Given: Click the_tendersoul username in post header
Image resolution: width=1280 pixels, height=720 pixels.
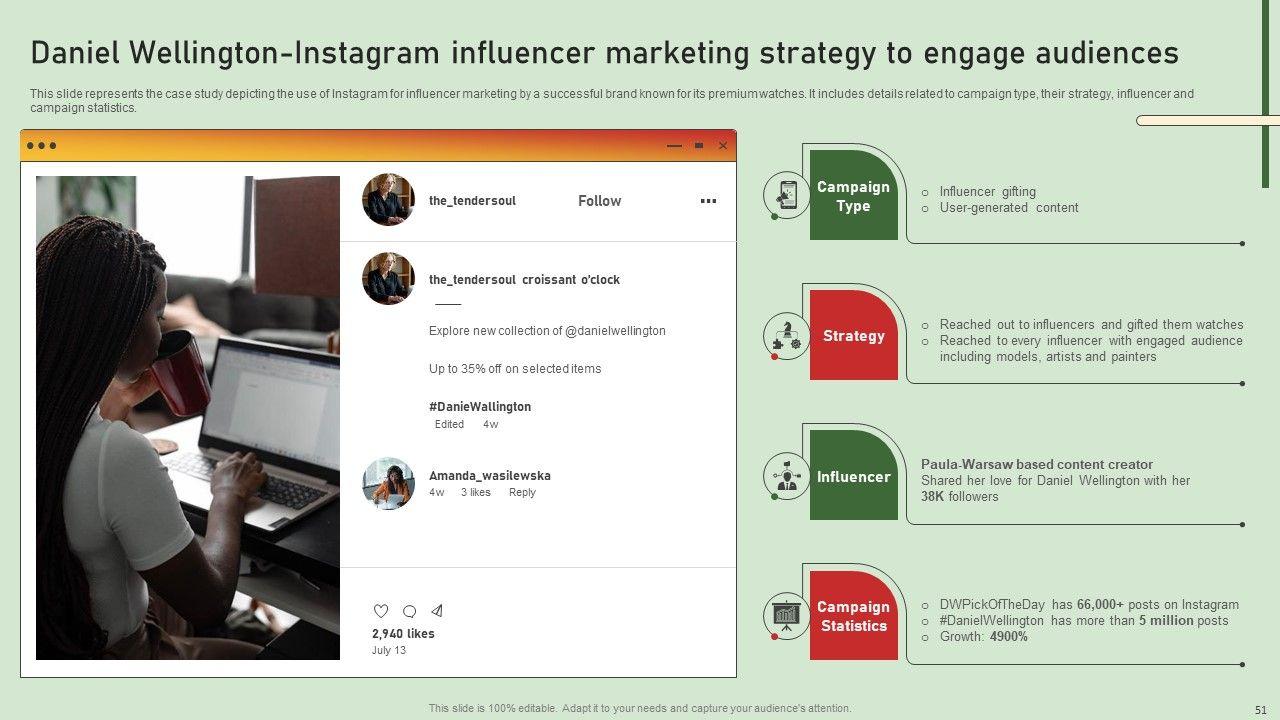Looking at the screenshot, I should 472,201.
